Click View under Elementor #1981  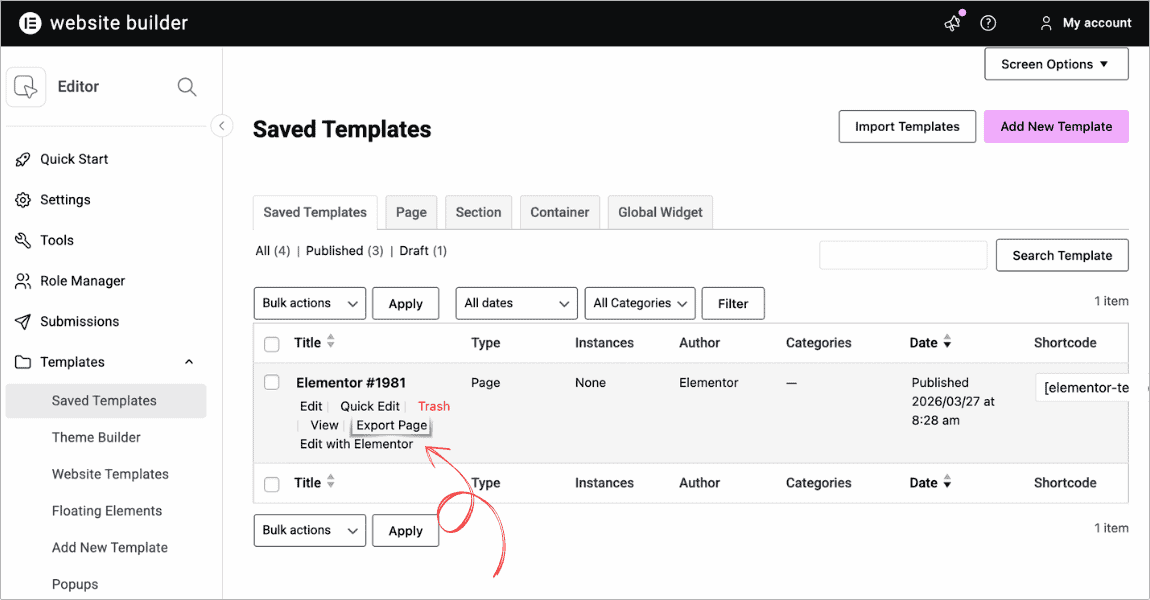pyautogui.click(x=324, y=425)
